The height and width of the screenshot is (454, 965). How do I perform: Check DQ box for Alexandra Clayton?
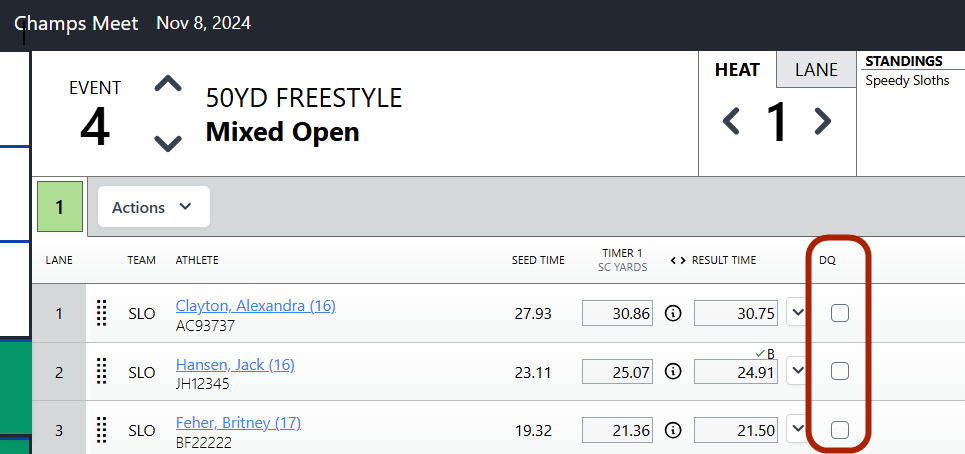(x=839, y=313)
